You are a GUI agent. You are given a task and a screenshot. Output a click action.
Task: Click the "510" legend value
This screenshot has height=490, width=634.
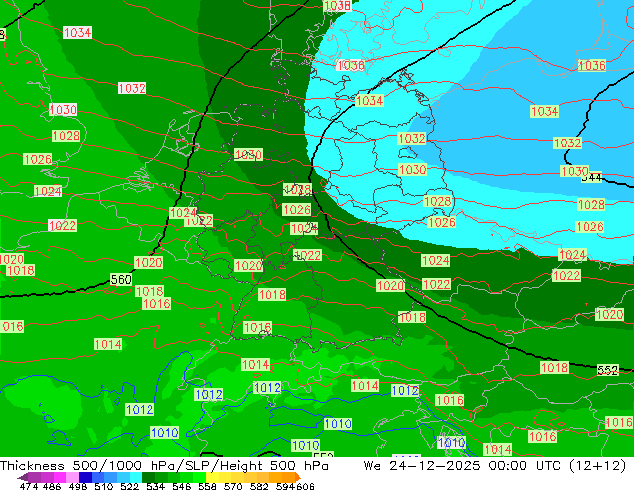(x=104, y=486)
